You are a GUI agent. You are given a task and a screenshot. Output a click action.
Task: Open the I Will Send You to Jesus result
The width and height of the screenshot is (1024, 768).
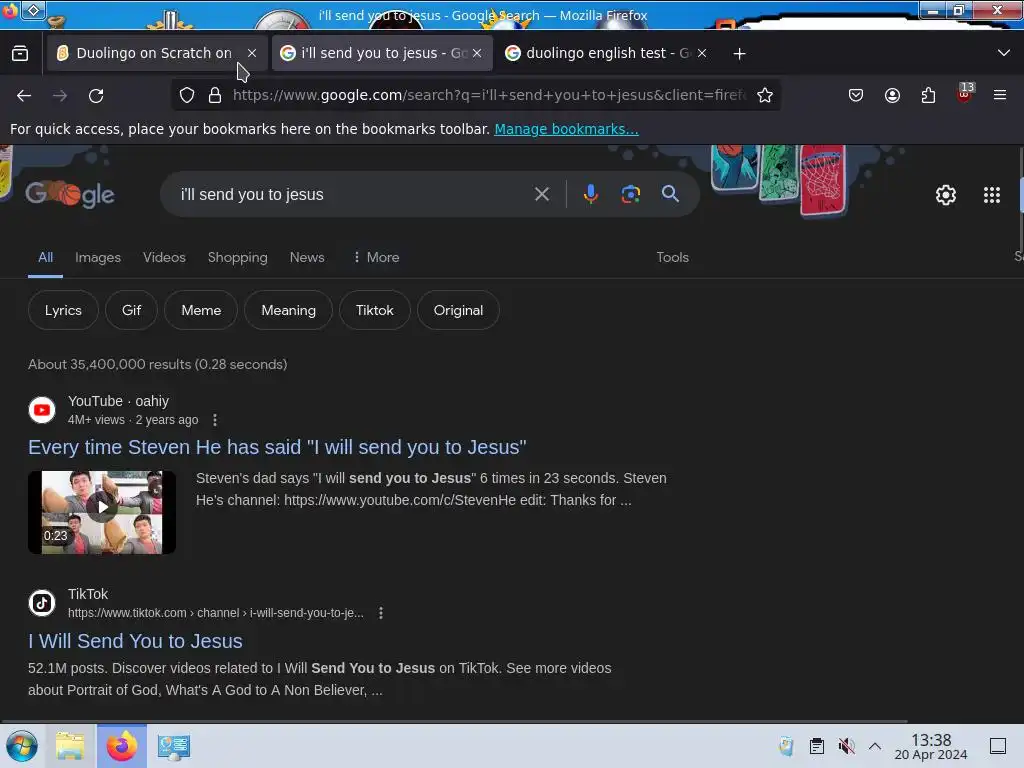point(135,641)
